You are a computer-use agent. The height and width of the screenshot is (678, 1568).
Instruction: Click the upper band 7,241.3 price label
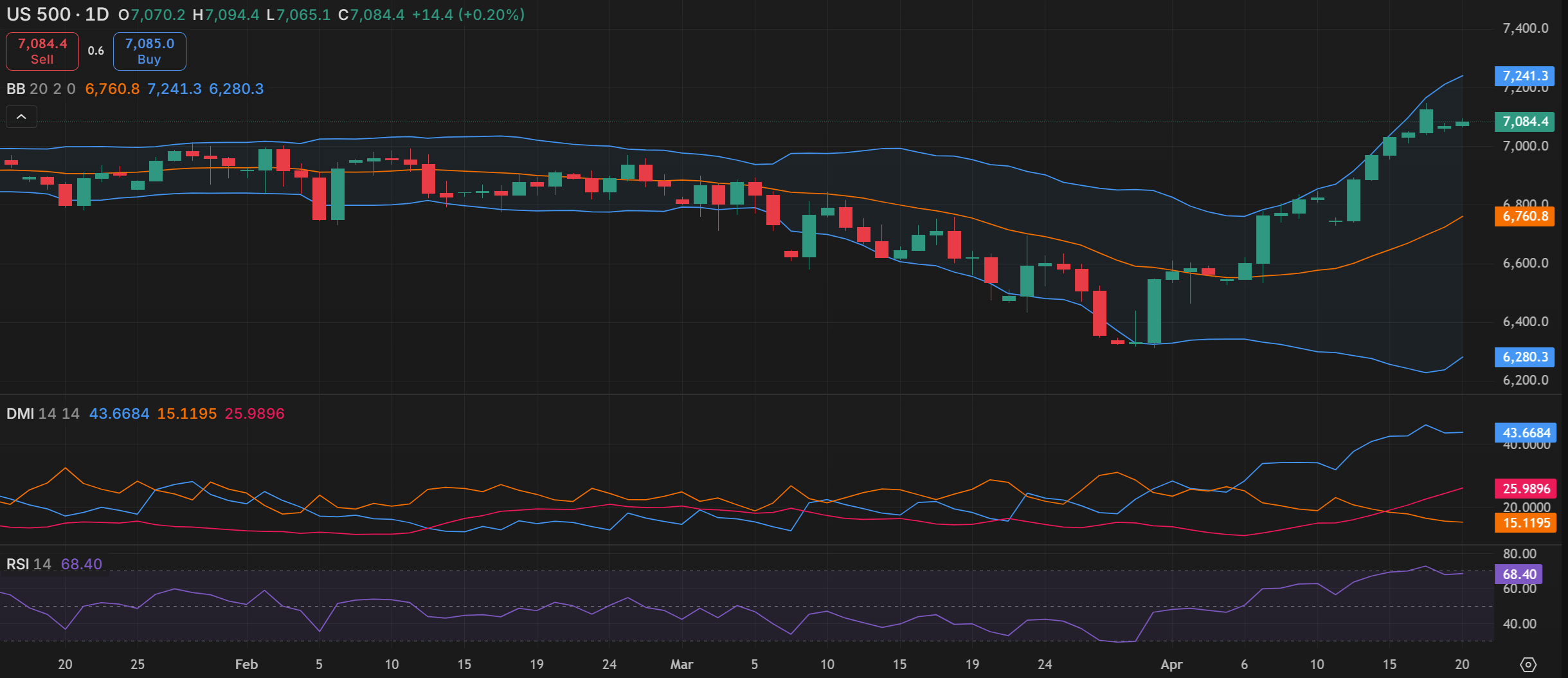click(x=1525, y=76)
